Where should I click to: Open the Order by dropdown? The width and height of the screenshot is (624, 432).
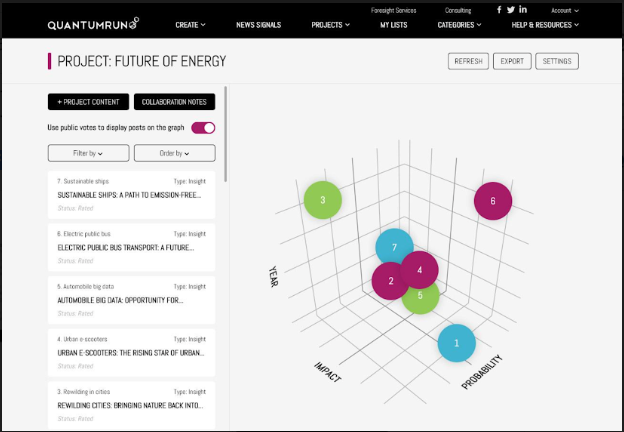pyautogui.click(x=174, y=153)
